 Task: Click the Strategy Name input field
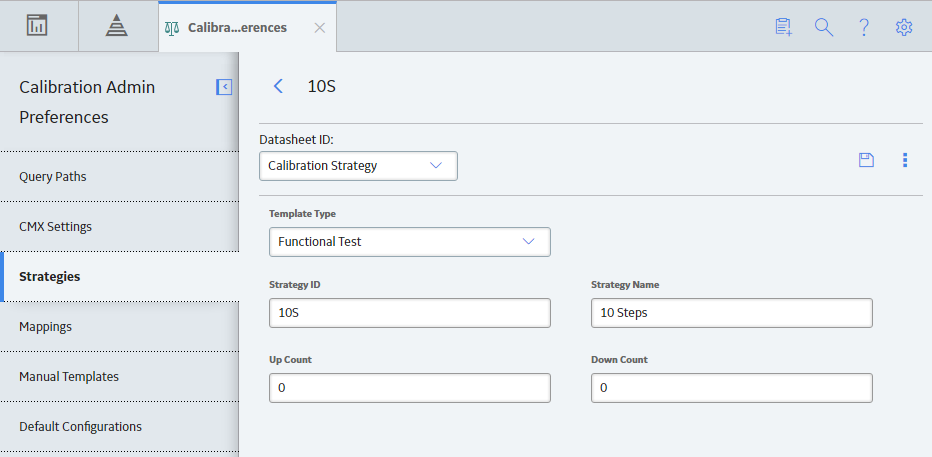(732, 313)
